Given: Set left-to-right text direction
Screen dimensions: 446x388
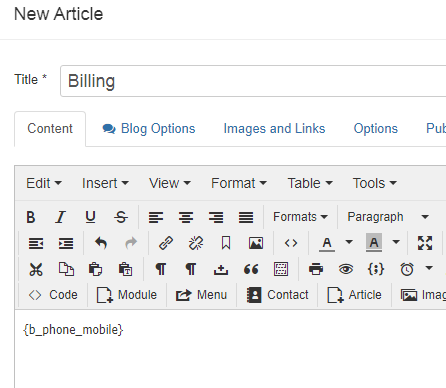Looking at the screenshot, I should (x=161, y=269).
